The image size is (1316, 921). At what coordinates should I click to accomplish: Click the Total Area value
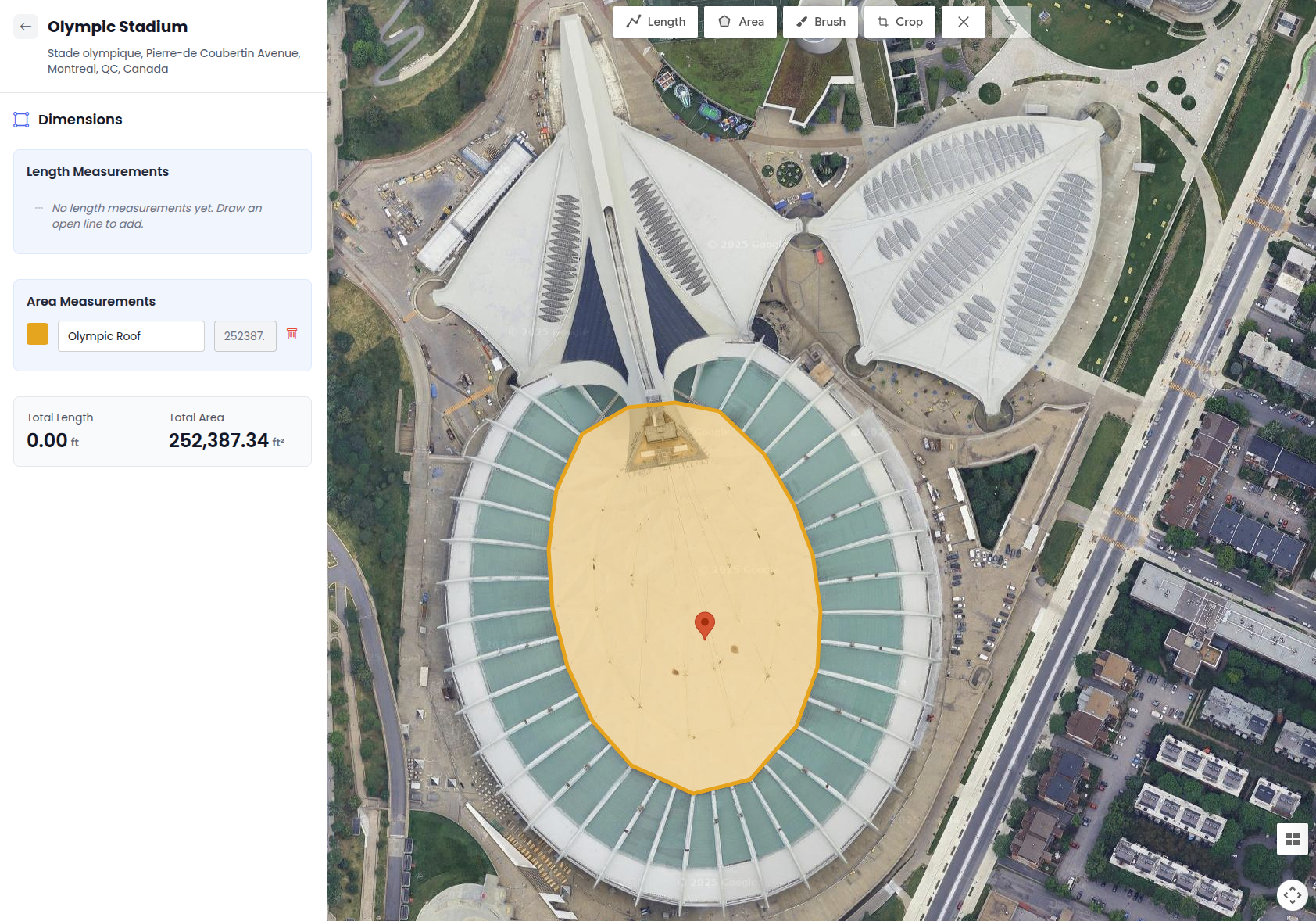point(220,440)
